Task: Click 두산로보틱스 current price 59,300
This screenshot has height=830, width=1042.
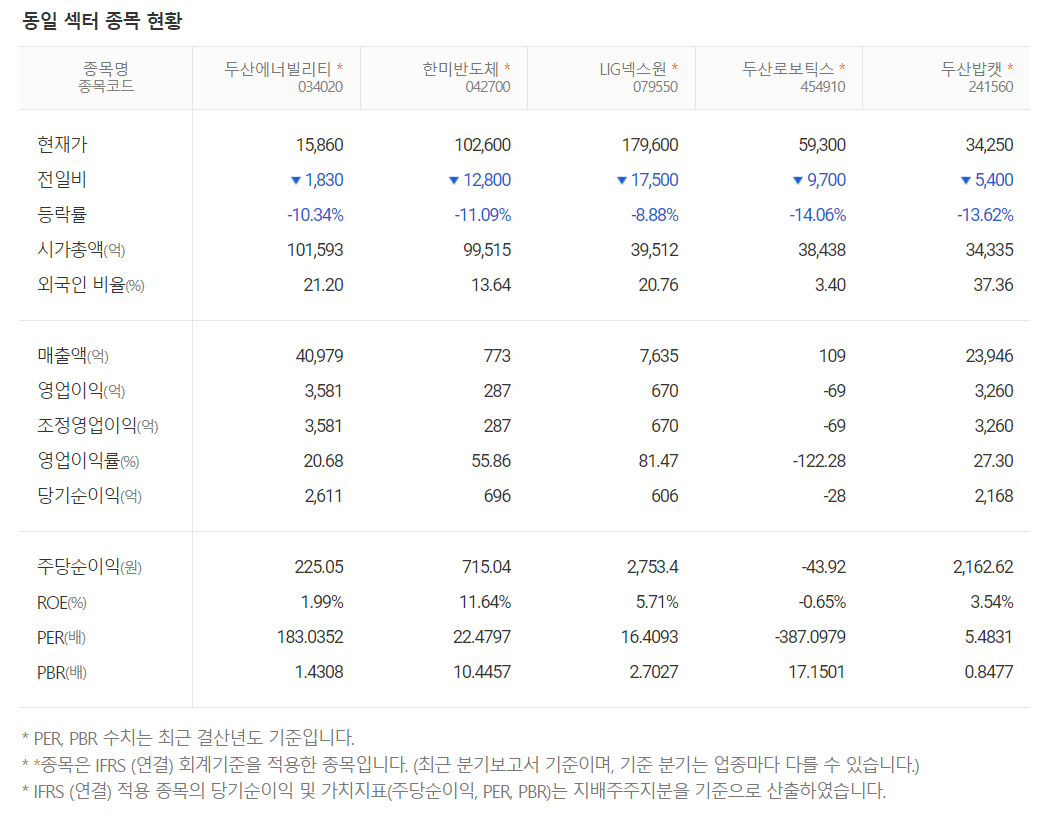Action: [822, 145]
